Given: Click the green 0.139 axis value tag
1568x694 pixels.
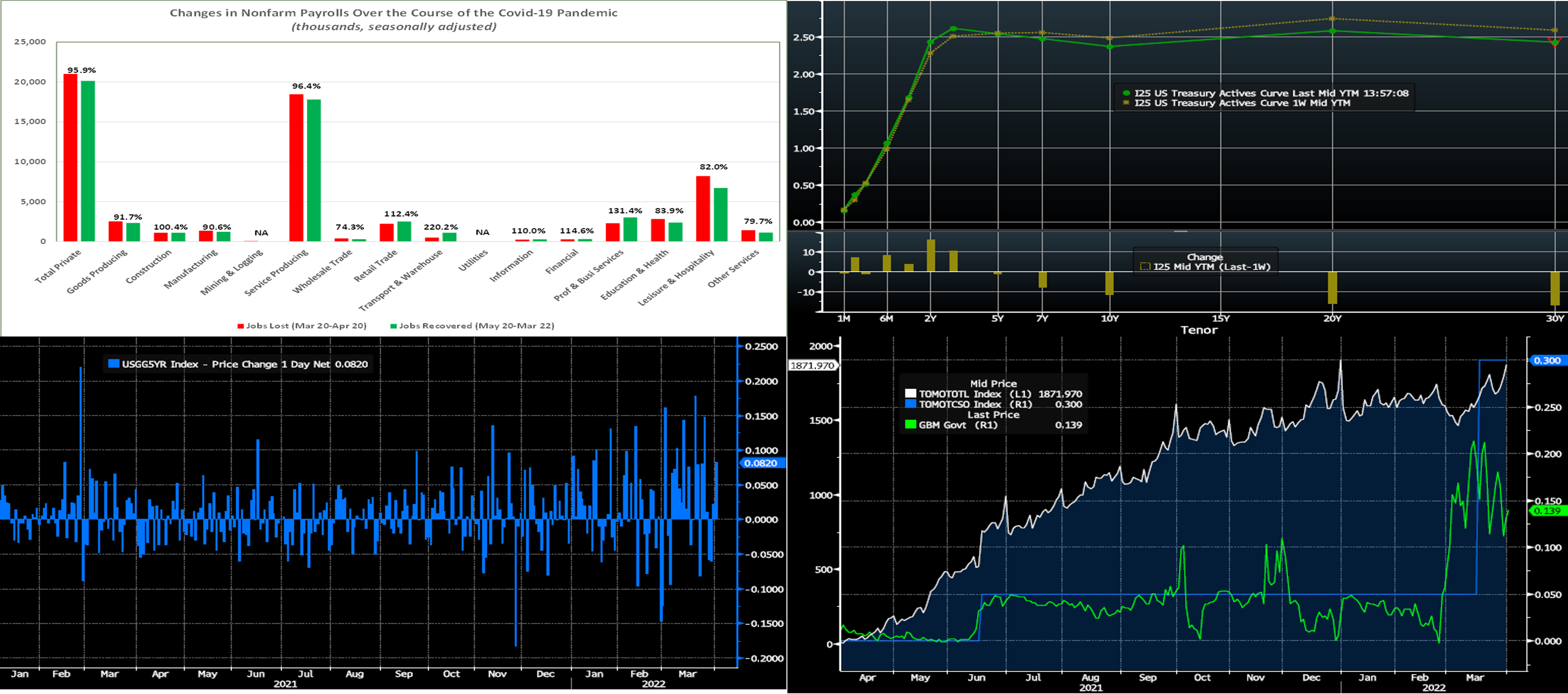Looking at the screenshot, I should point(1547,511).
